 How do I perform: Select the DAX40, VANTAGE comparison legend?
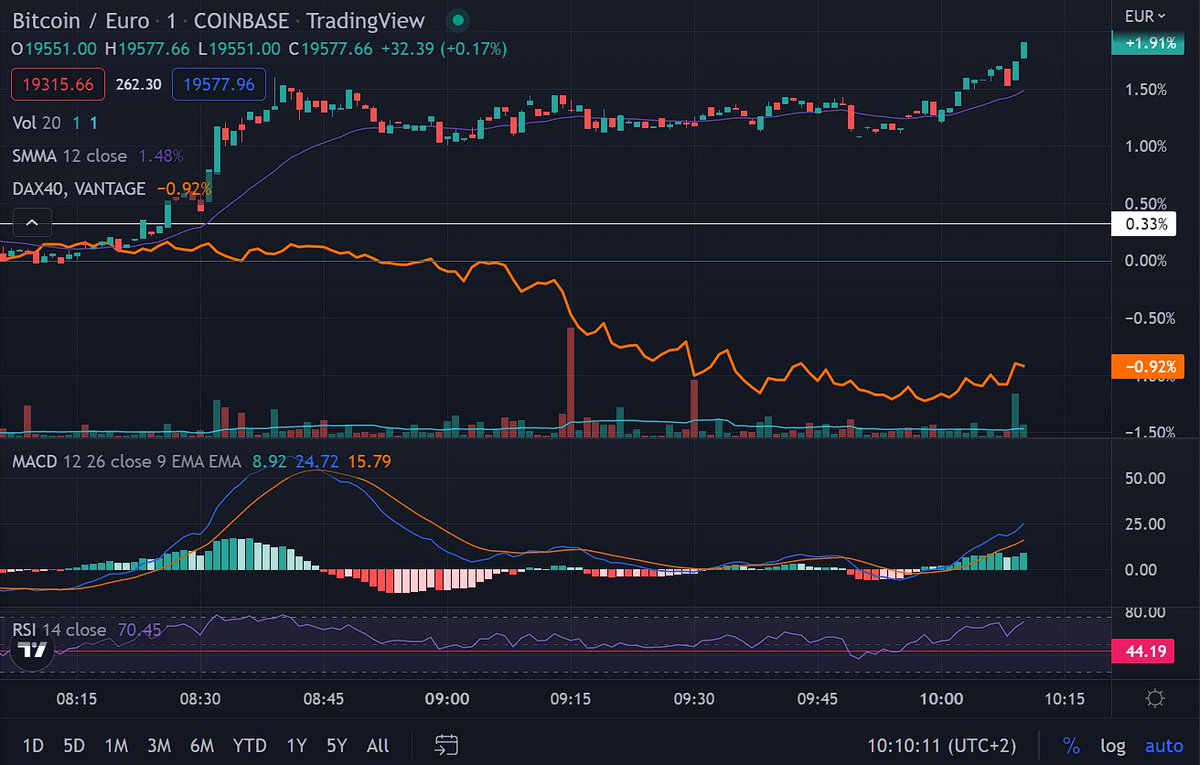79,188
